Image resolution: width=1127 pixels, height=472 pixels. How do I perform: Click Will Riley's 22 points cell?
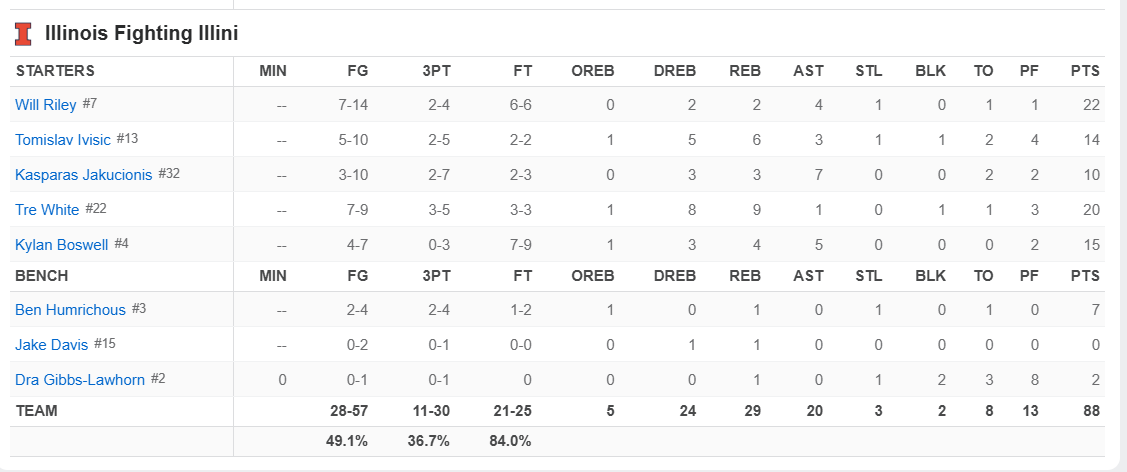tap(1090, 105)
